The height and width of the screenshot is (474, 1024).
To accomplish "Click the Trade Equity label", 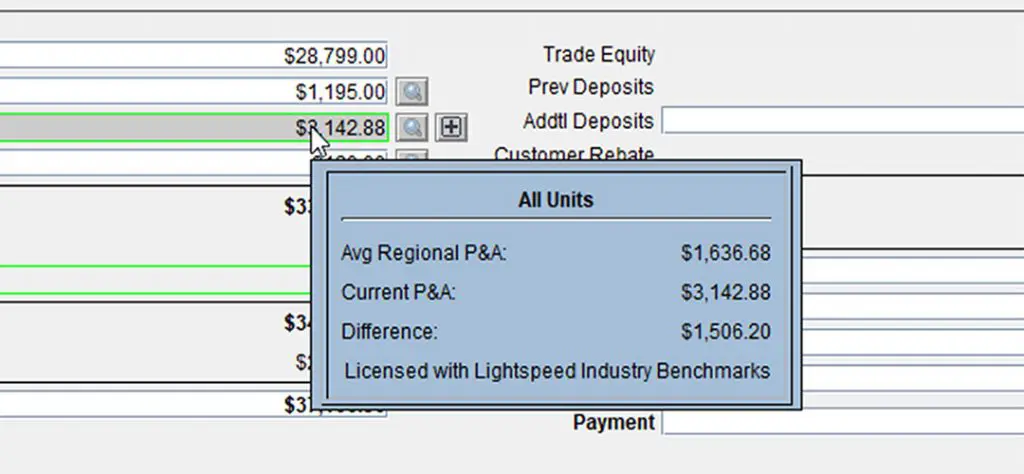I will (598, 54).
